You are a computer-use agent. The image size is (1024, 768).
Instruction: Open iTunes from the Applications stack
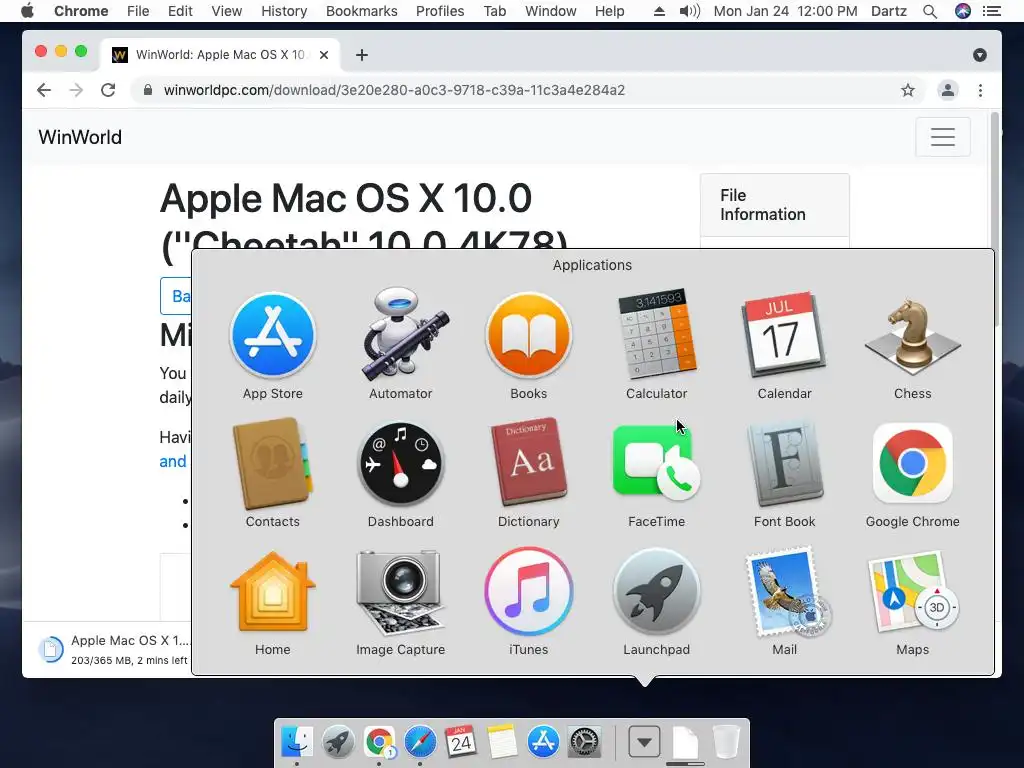point(528,592)
